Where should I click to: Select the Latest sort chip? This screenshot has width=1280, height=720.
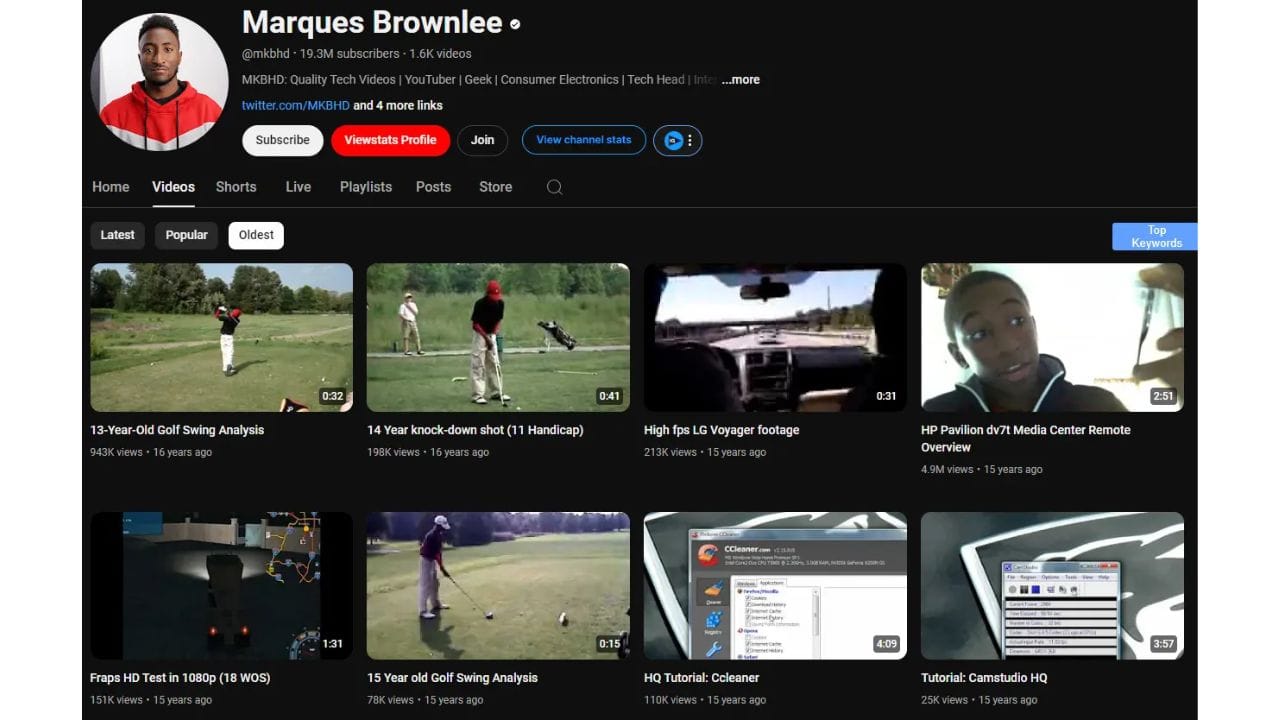(117, 235)
